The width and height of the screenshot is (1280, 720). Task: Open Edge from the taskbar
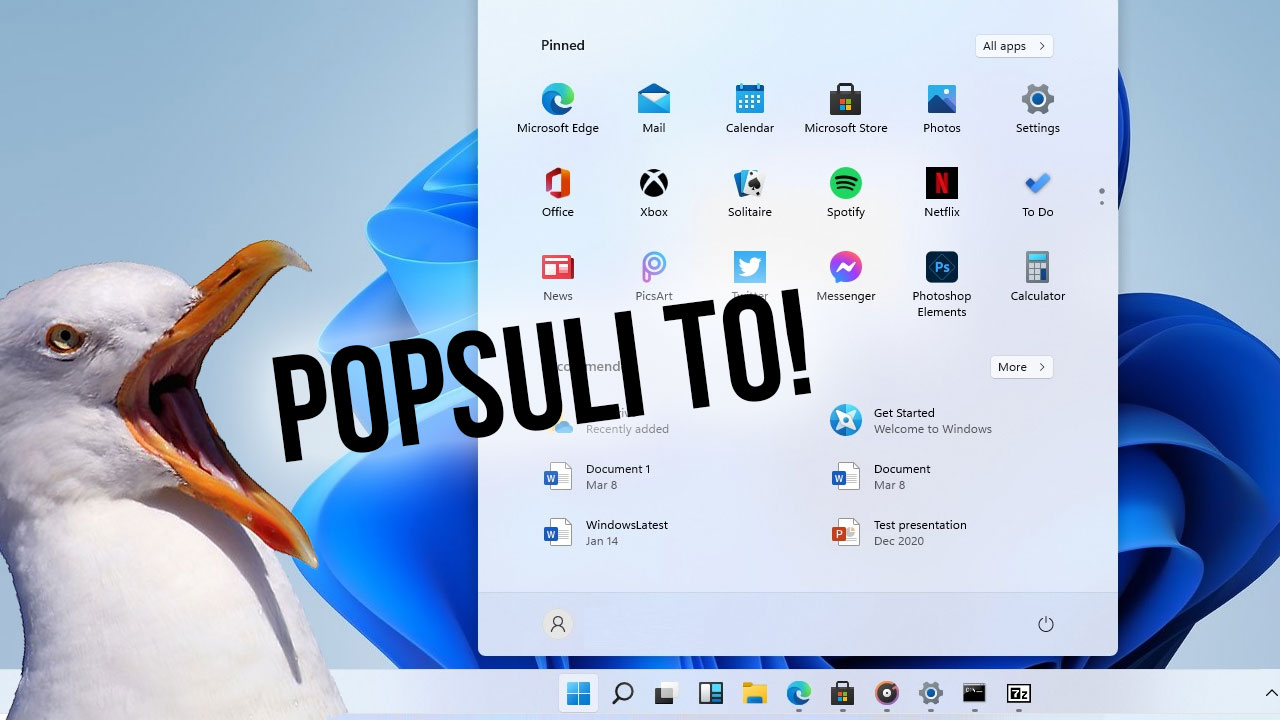coord(798,693)
